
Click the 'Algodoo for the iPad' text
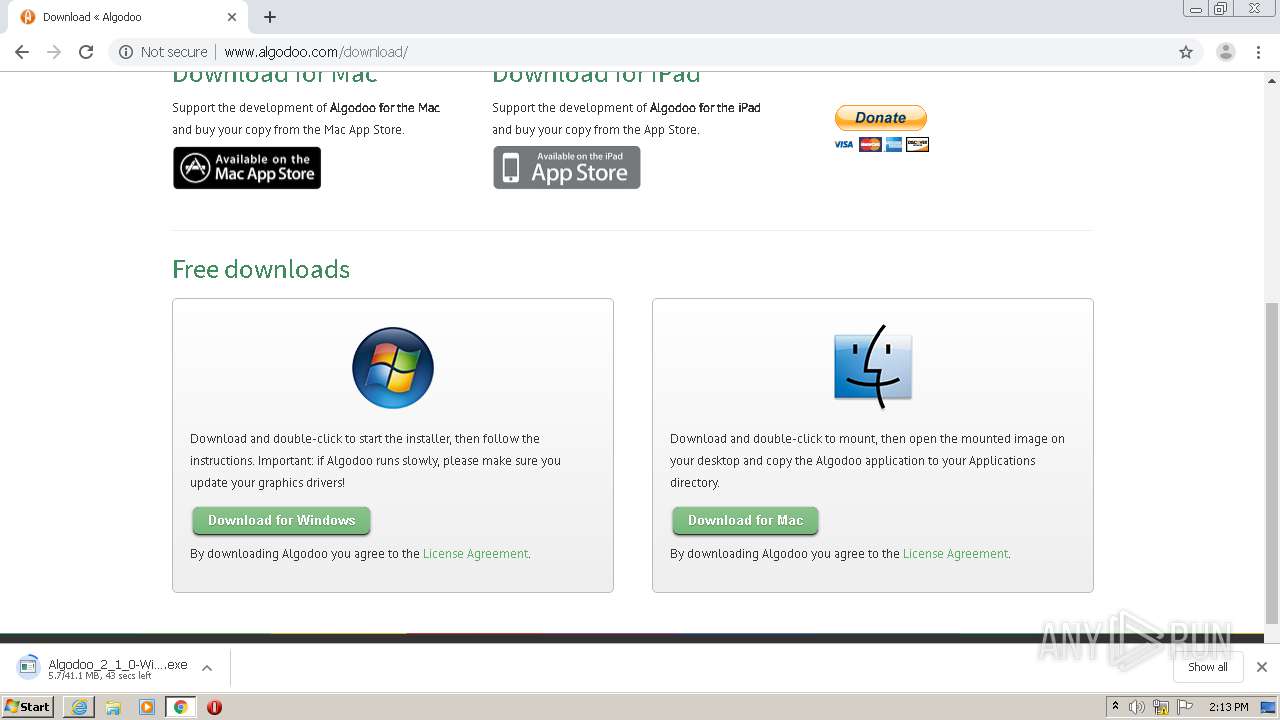(x=705, y=108)
